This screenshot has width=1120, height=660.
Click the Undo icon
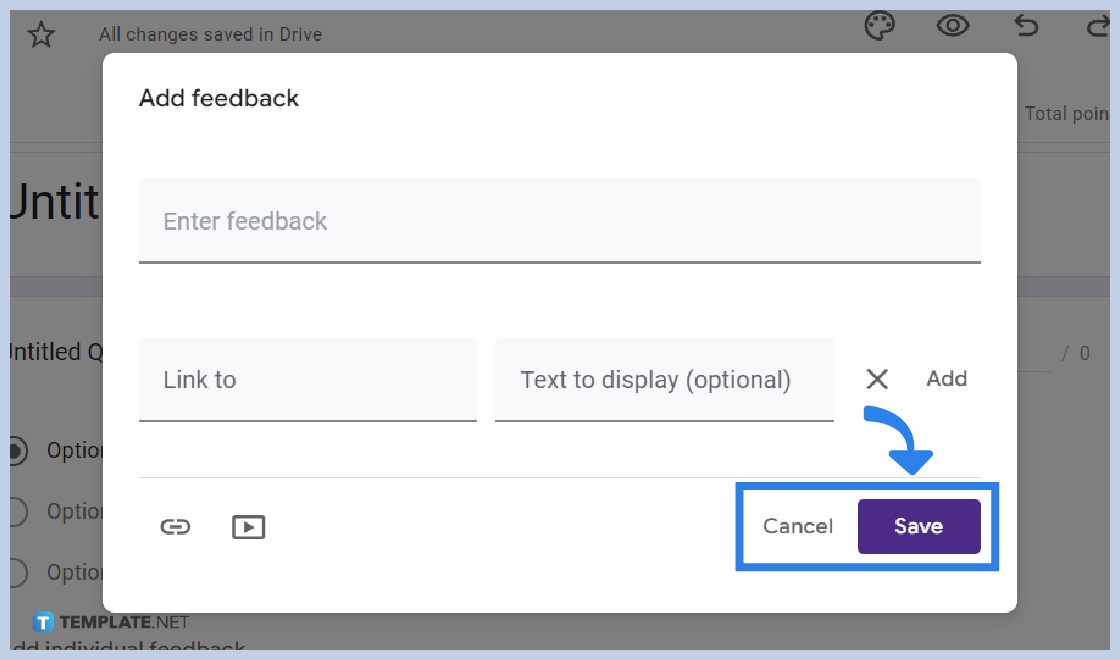pos(1026,27)
